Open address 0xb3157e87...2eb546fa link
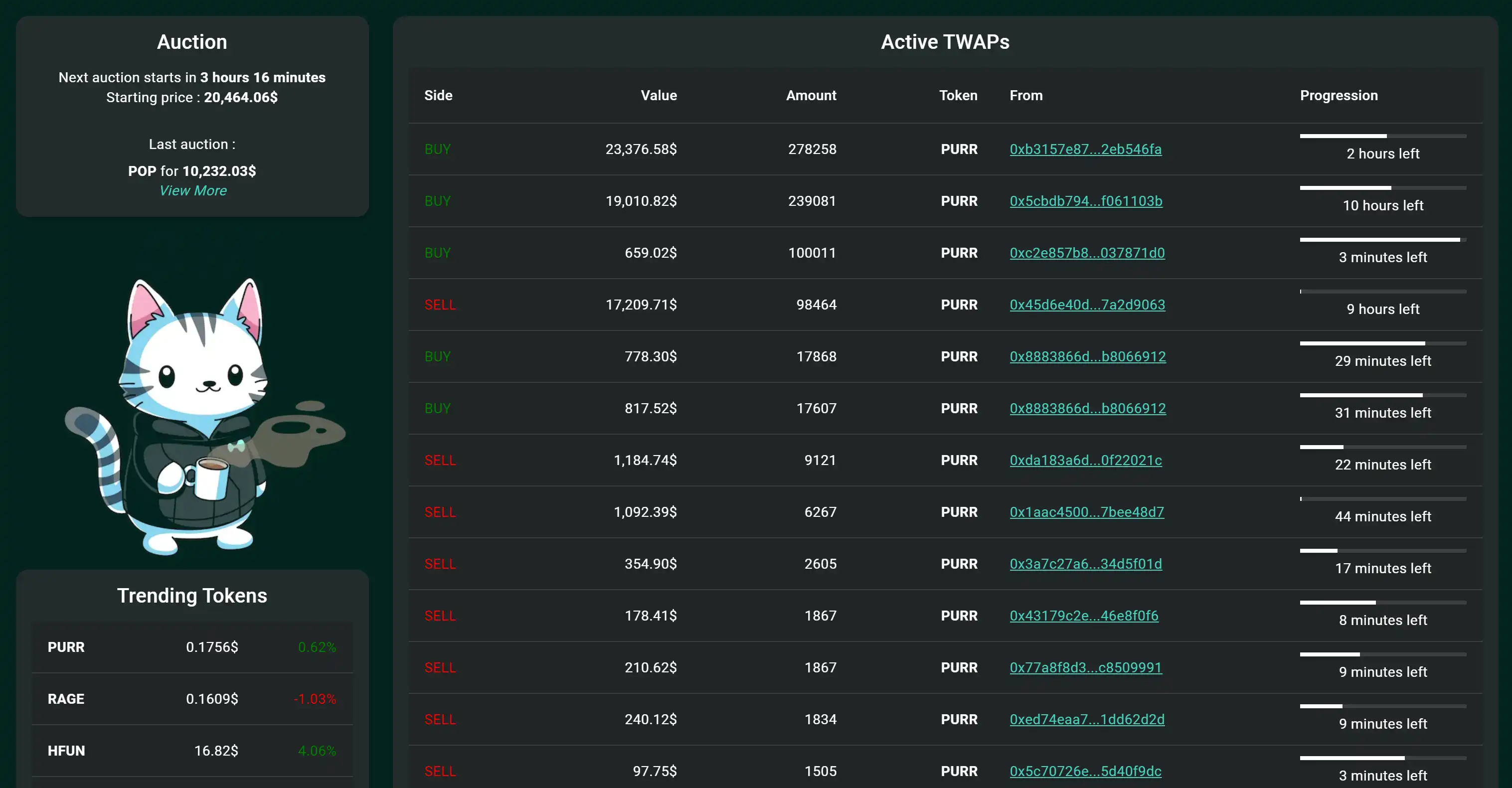The width and height of the screenshot is (1512, 788). (1085, 149)
